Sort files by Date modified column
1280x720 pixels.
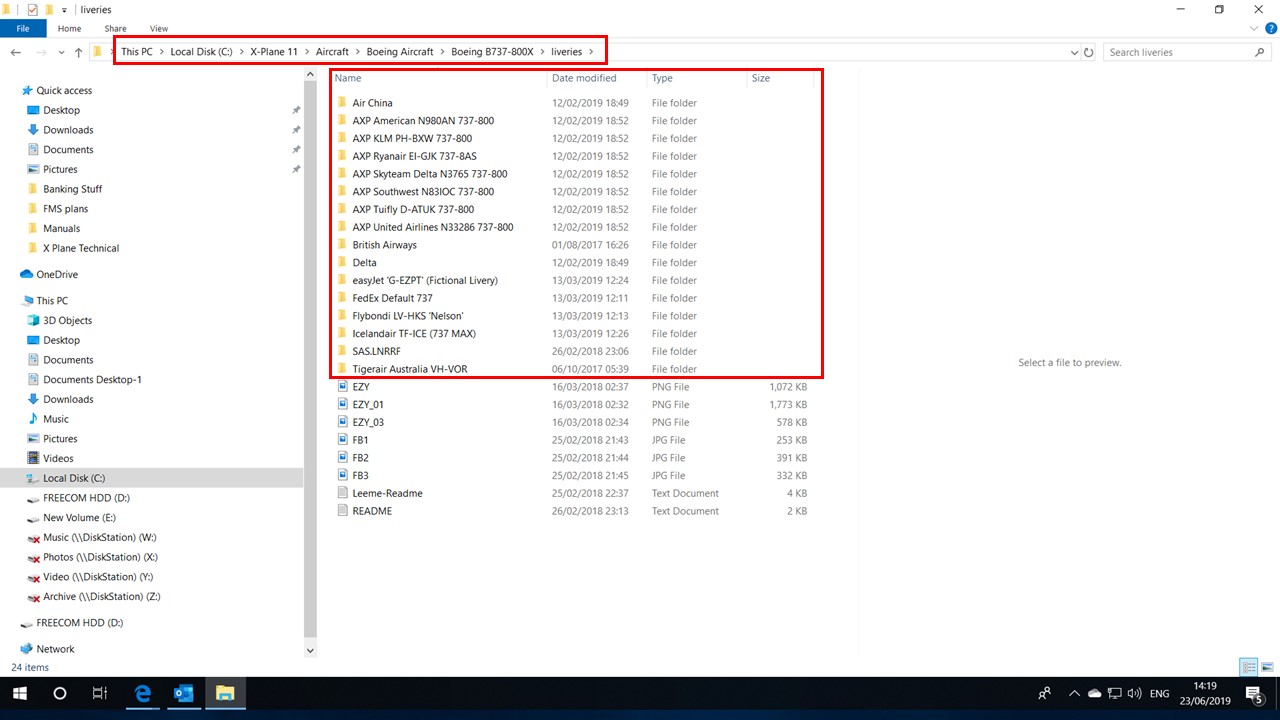[584, 78]
